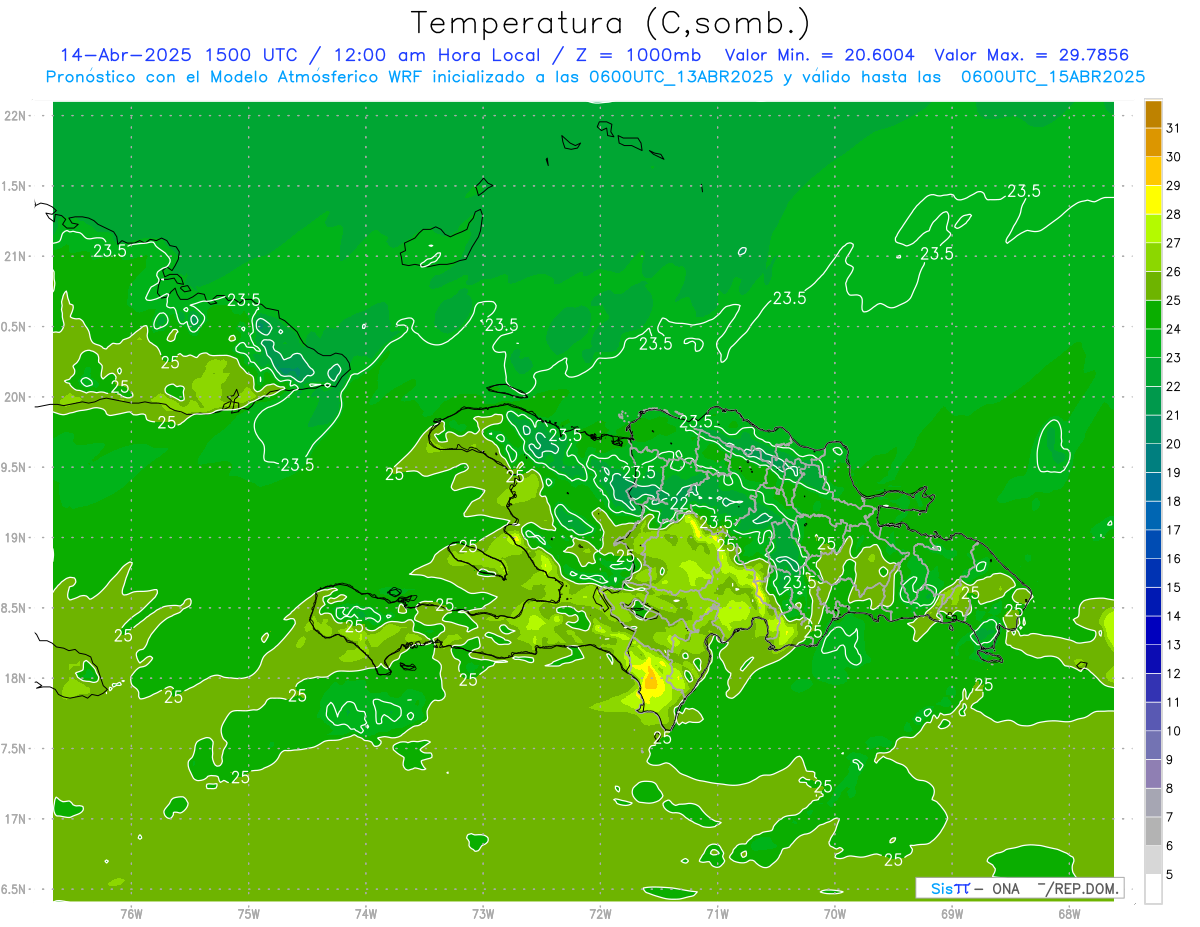
Task: Click the legend swatch between 21 and 22
Action: pos(1153,400)
